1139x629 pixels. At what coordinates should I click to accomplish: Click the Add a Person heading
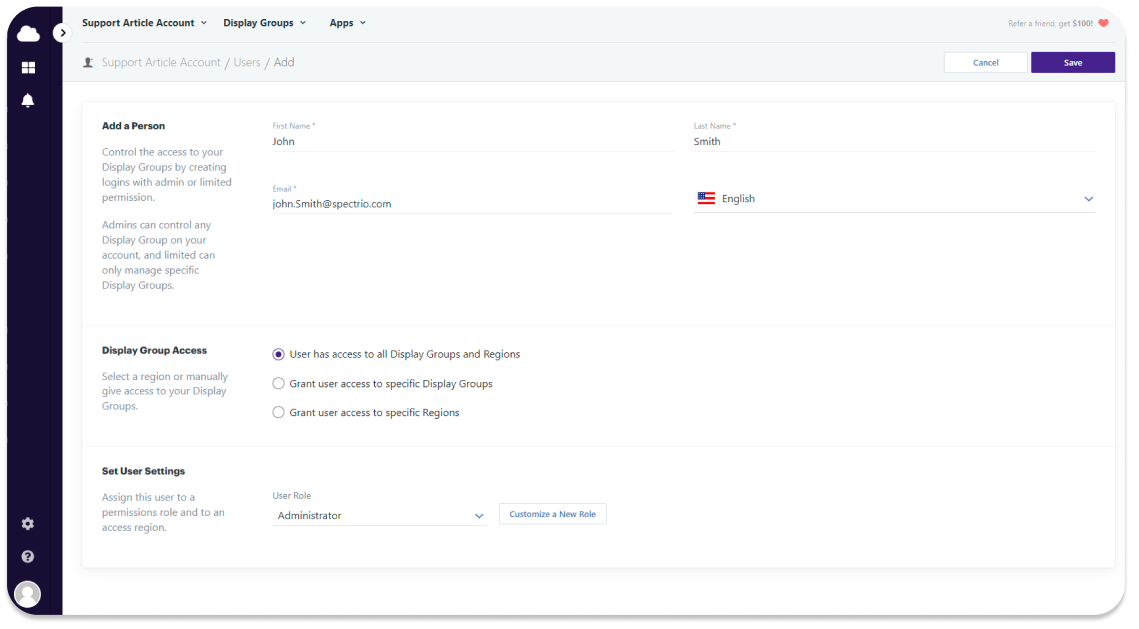(134, 126)
